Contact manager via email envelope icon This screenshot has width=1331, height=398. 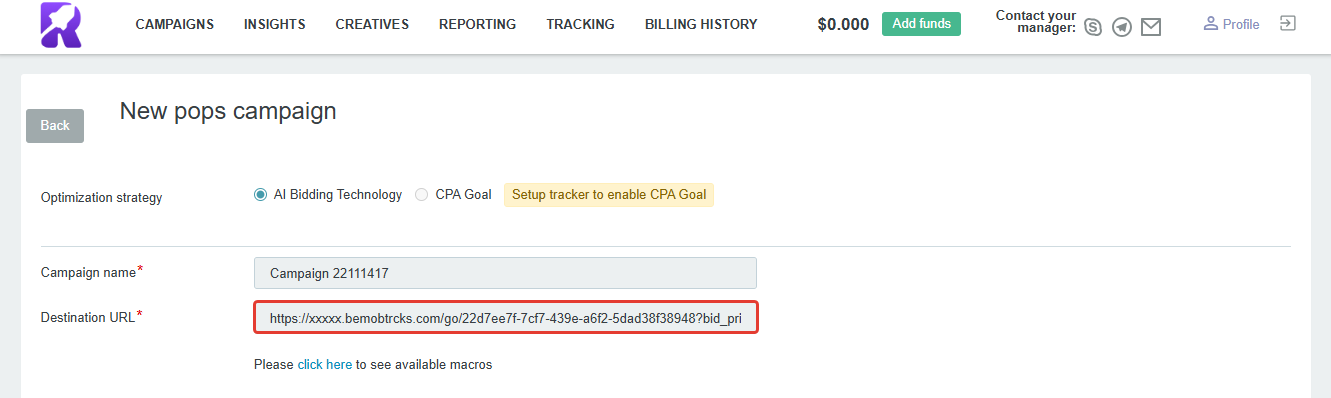tap(1151, 27)
